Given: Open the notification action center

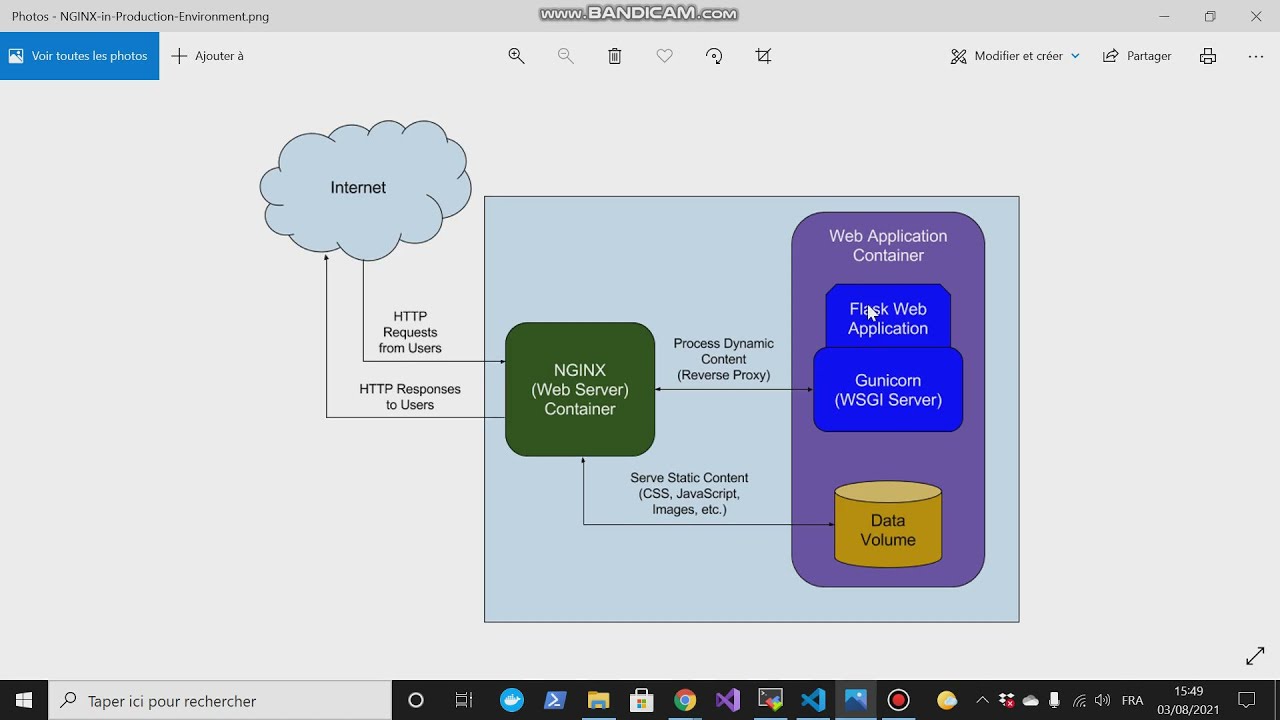Looking at the screenshot, I should pos(1247,700).
